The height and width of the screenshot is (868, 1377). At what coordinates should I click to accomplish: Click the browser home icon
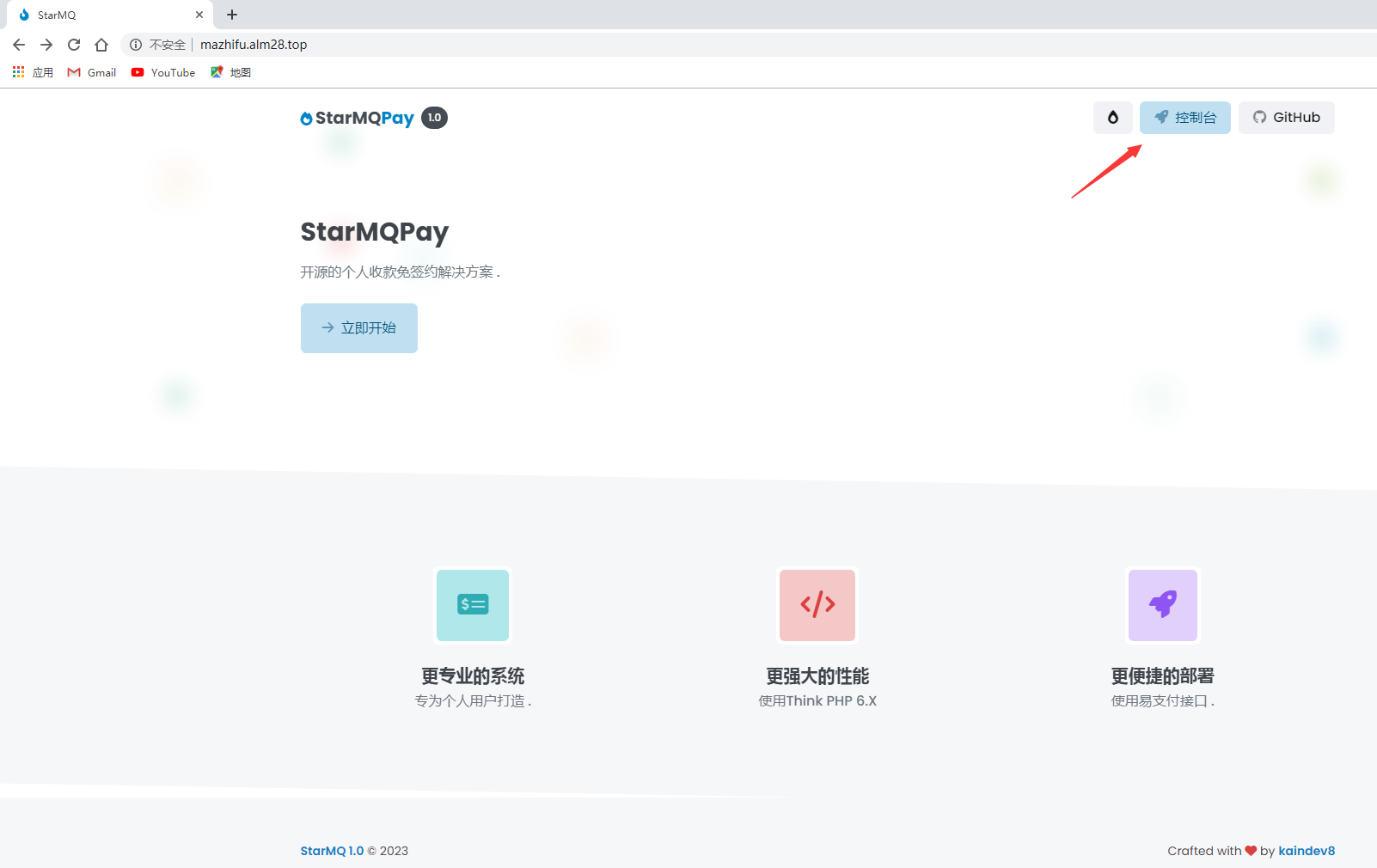coord(101,45)
